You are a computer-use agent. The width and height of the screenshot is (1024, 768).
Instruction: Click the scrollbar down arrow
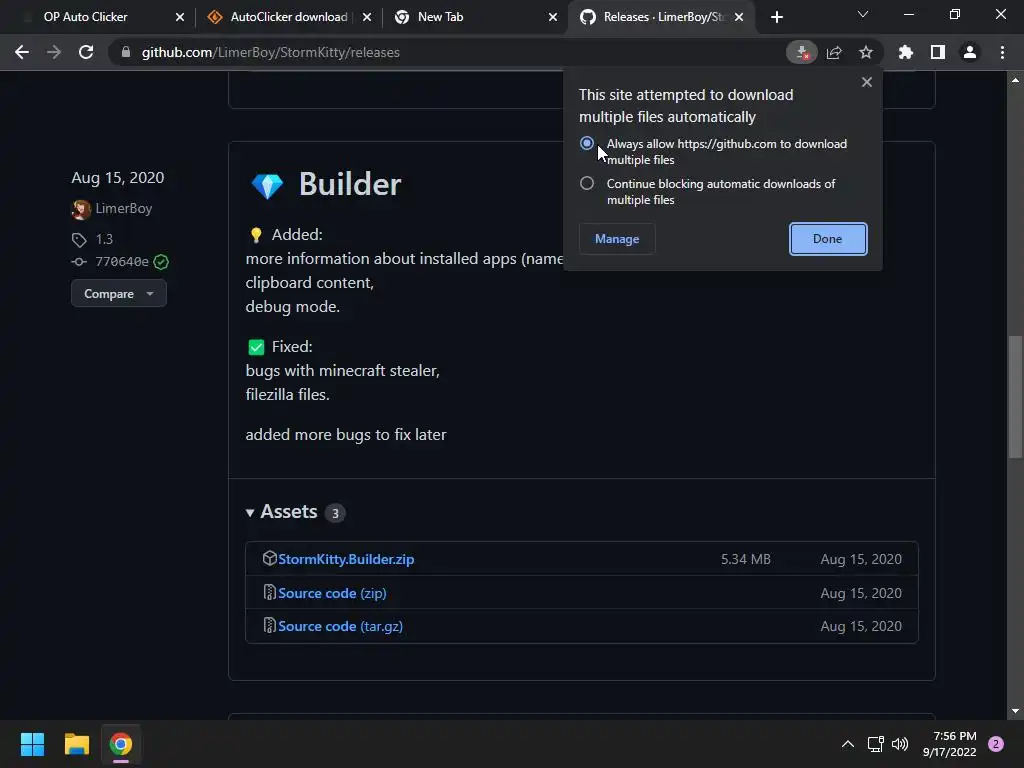(x=1015, y=711)
